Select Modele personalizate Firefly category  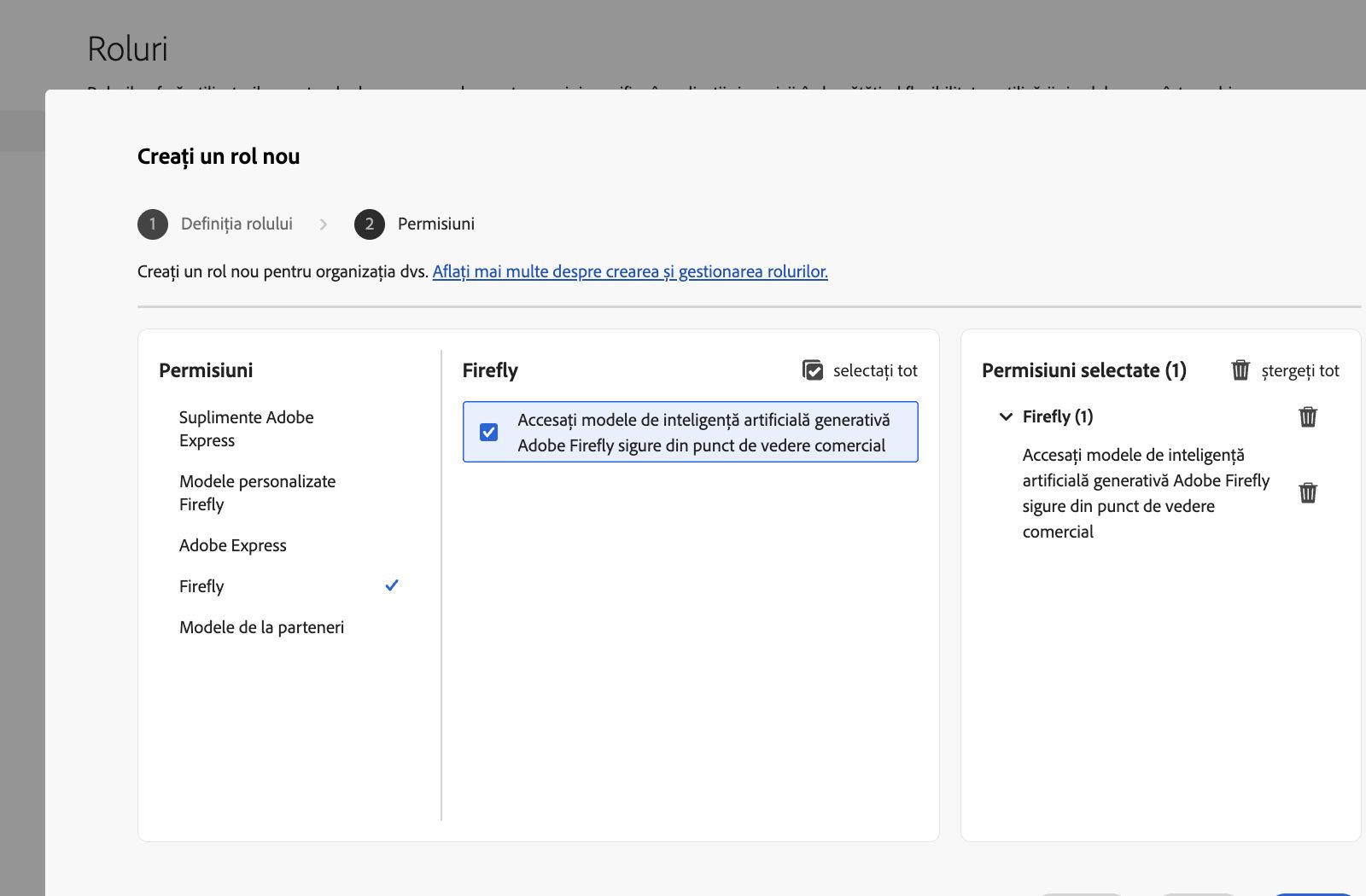[257, 492]
